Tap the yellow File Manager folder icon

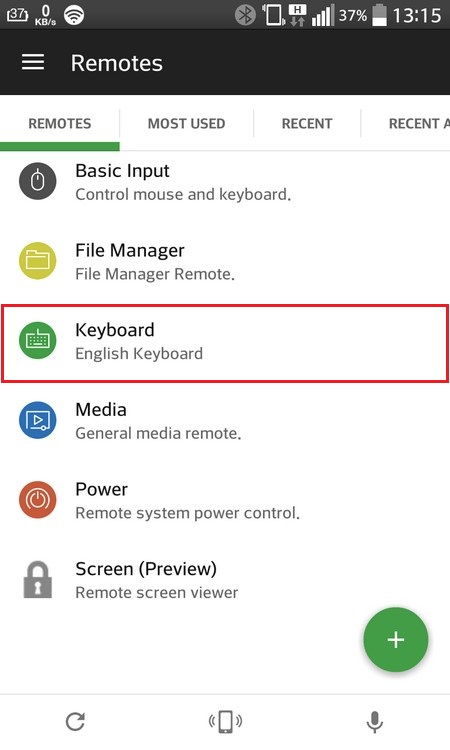[x=37, y=261]
